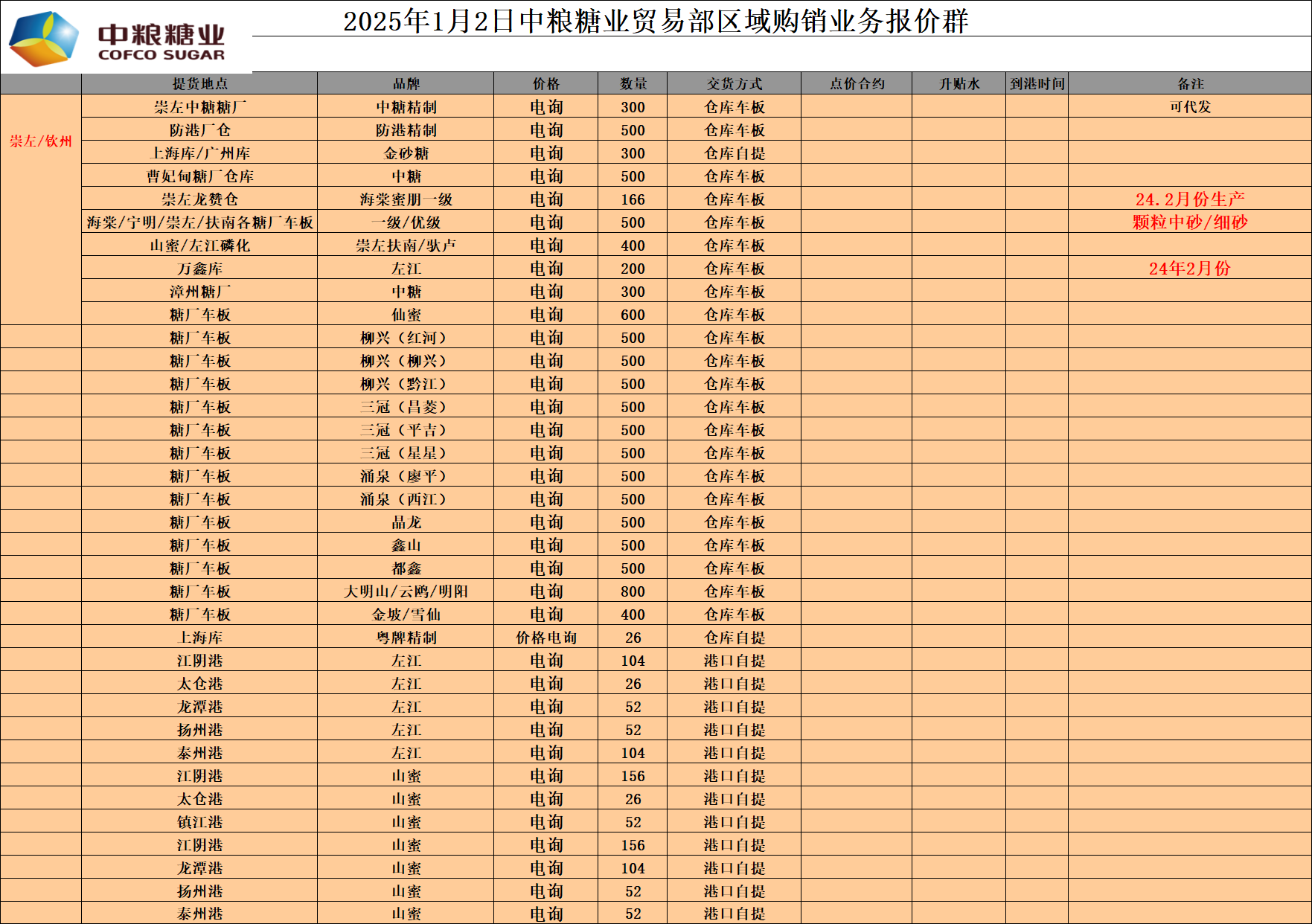Click the 升贴水 column header
The height and width of the screenshot is (924, 1312).
click(959, 84)
